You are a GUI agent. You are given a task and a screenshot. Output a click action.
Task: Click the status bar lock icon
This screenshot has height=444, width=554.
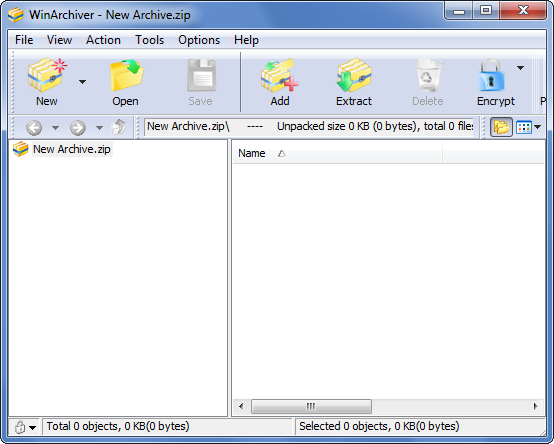point(20,427)
